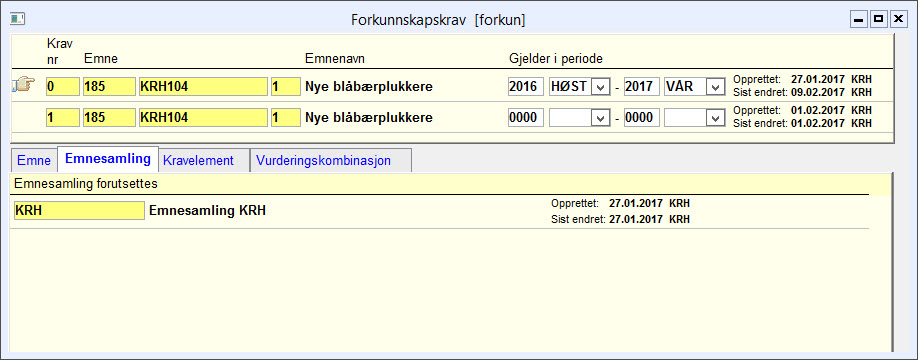Click the institution field 185 in row 0
This screenshot has width=918, height=360.
click(x=109, y=87)
